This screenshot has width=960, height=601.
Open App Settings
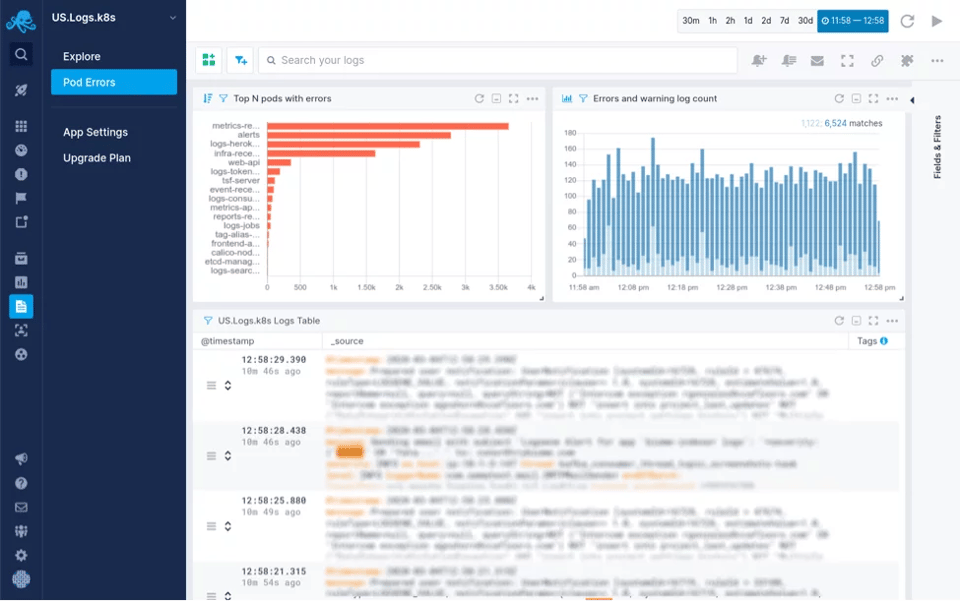coord(96,132)
